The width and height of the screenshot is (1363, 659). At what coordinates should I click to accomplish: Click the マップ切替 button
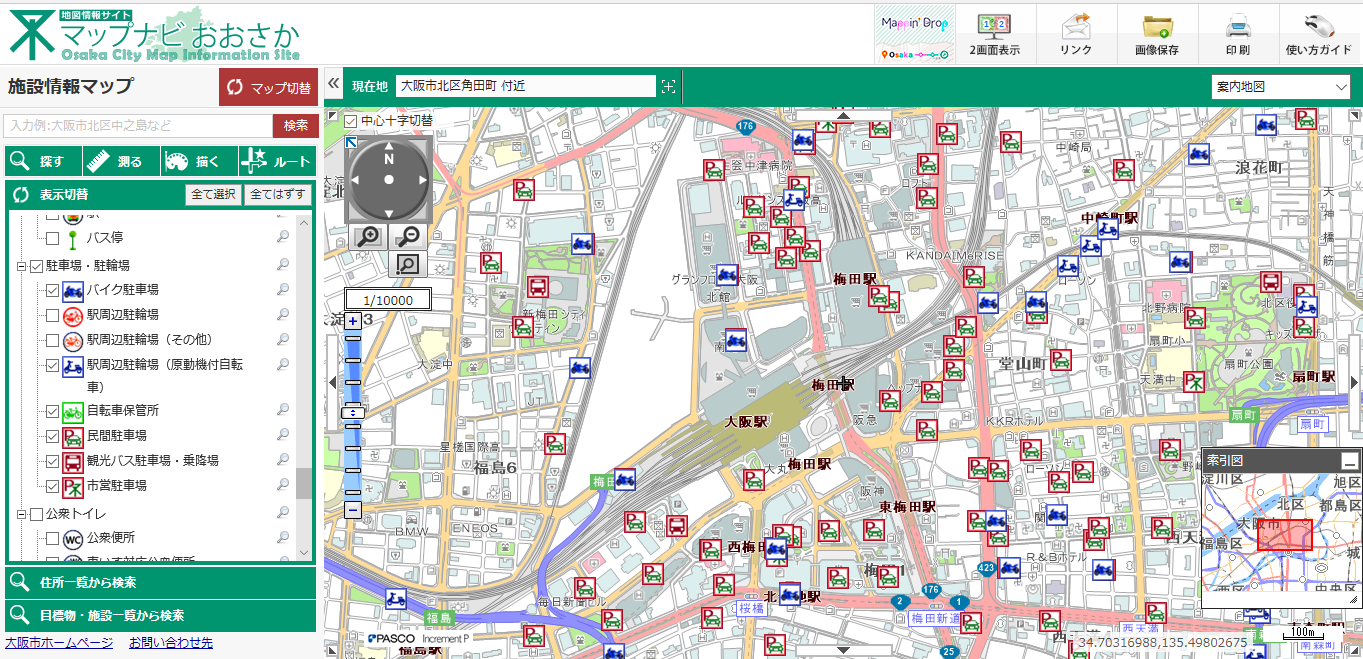tap(268, 87)
